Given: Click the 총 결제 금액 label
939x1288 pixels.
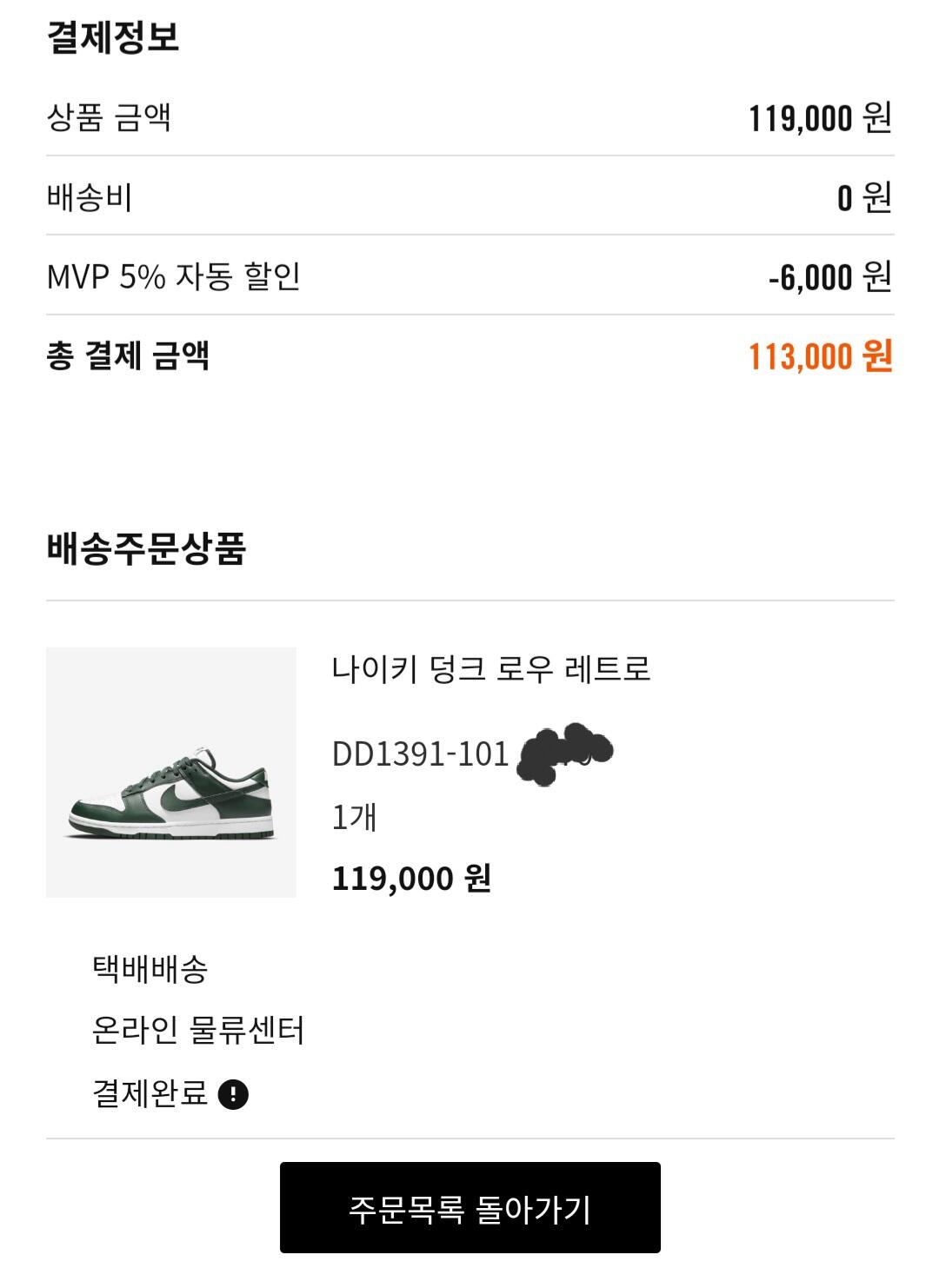Looking at the screenshot, I should pos(128,355).
